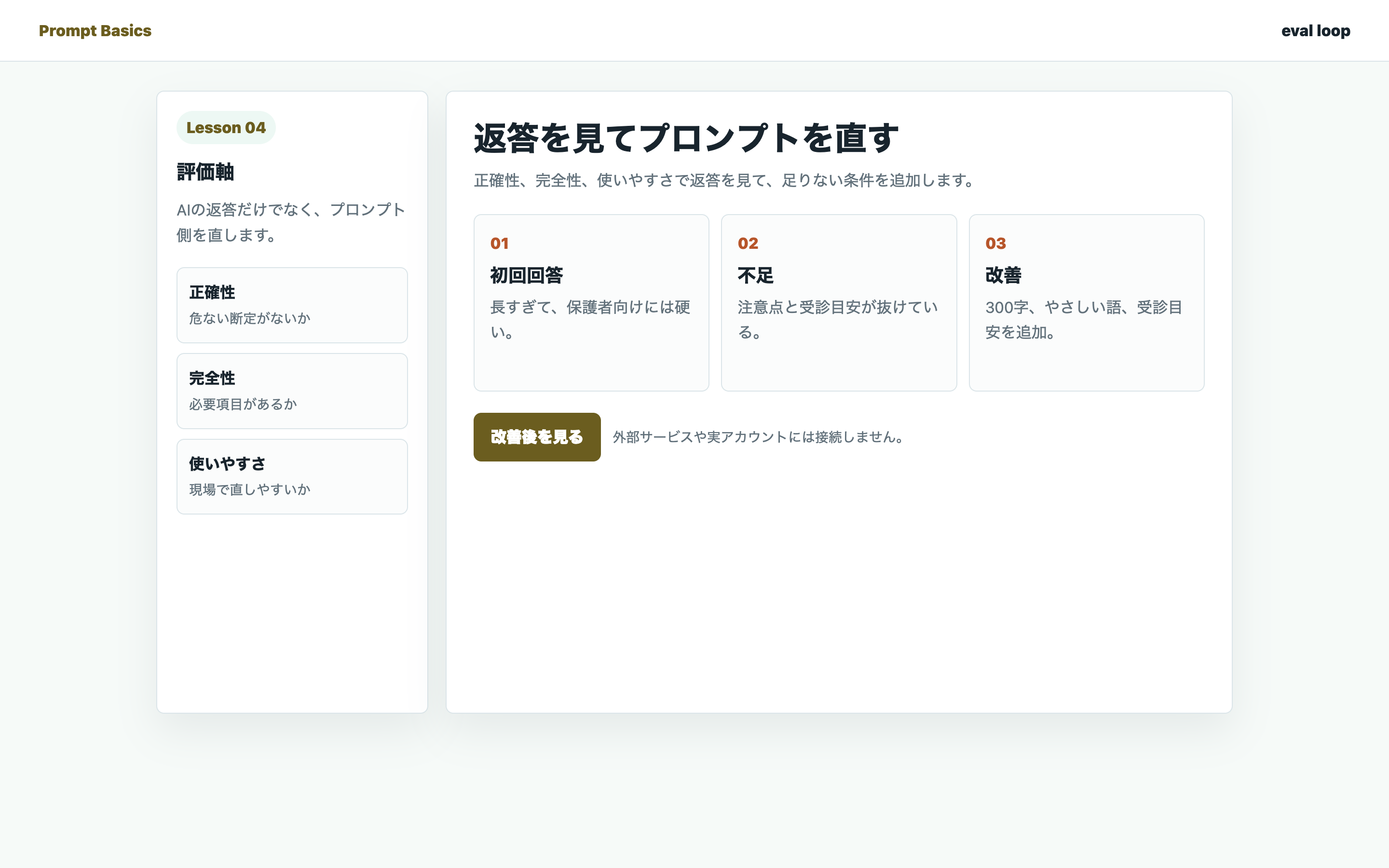Screen dimensions: 1389x868
Task: Open the eval loop header link
Action: (1316, 30)
